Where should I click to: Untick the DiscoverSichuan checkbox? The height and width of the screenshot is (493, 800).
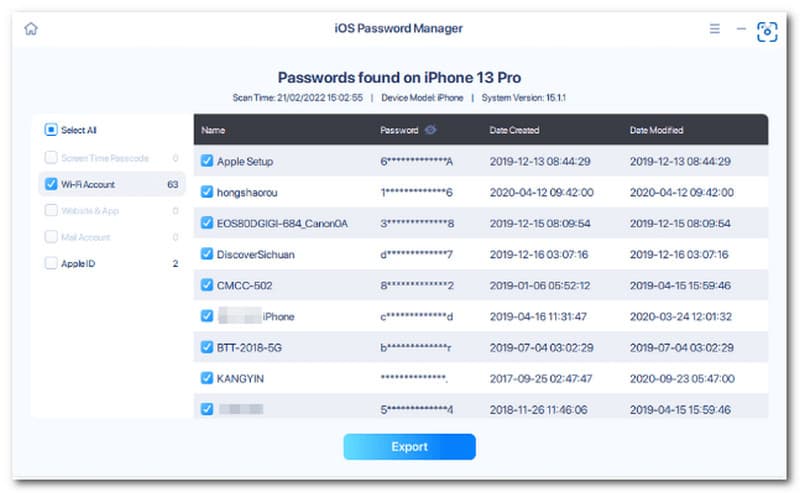coord(207,254)
